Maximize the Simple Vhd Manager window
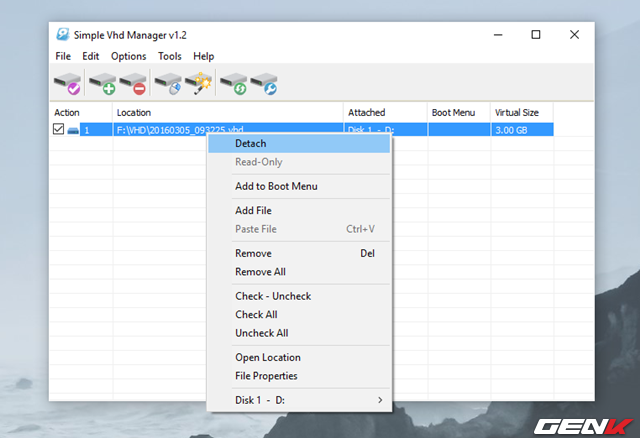Screen dimensions: 640x438 [536, 35]
